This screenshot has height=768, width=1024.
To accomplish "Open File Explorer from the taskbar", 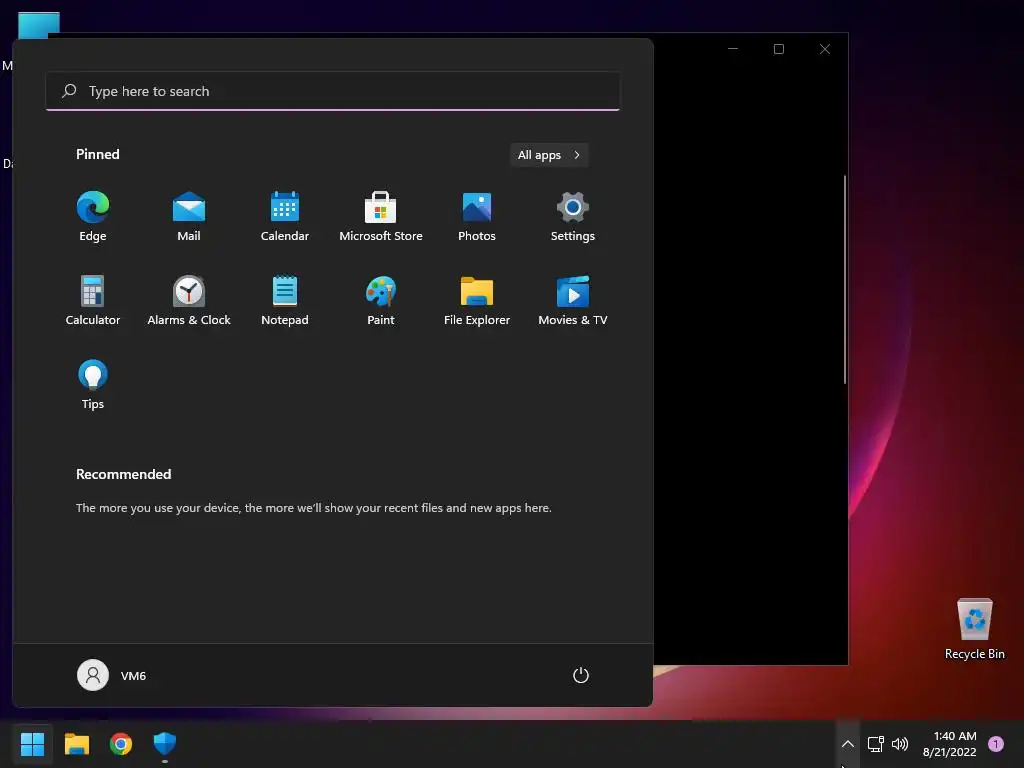I will 76,744.
